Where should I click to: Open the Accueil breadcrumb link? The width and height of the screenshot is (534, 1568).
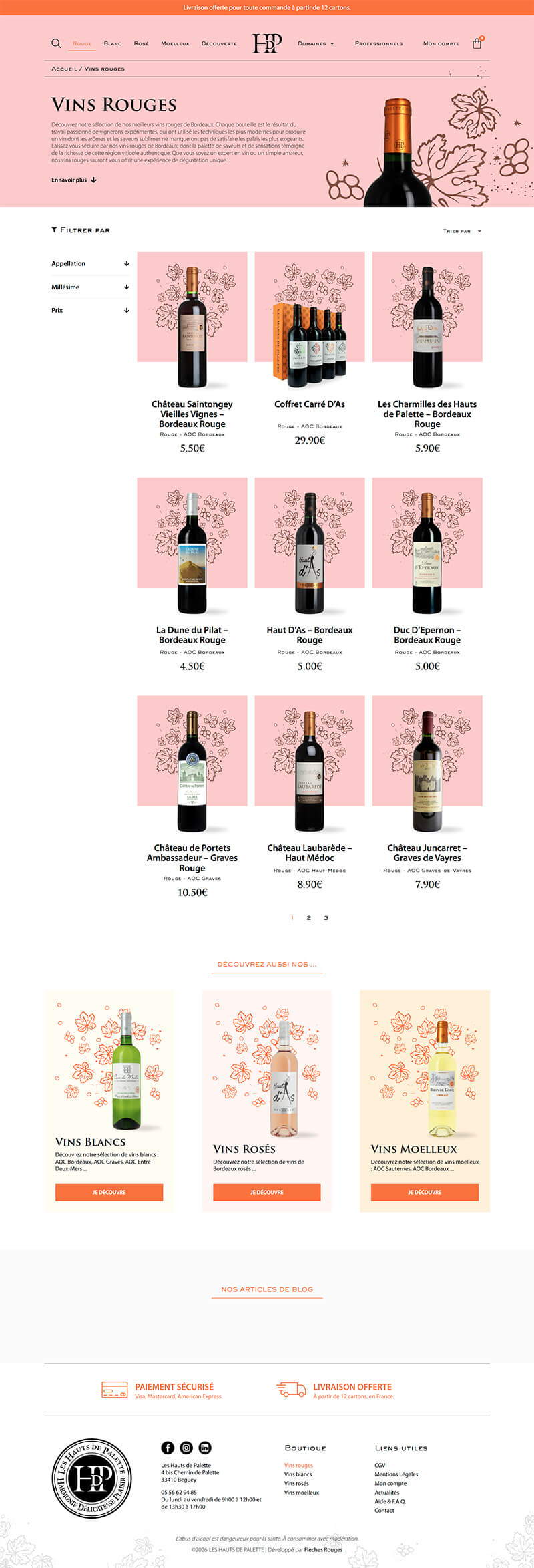coord(65,69)
